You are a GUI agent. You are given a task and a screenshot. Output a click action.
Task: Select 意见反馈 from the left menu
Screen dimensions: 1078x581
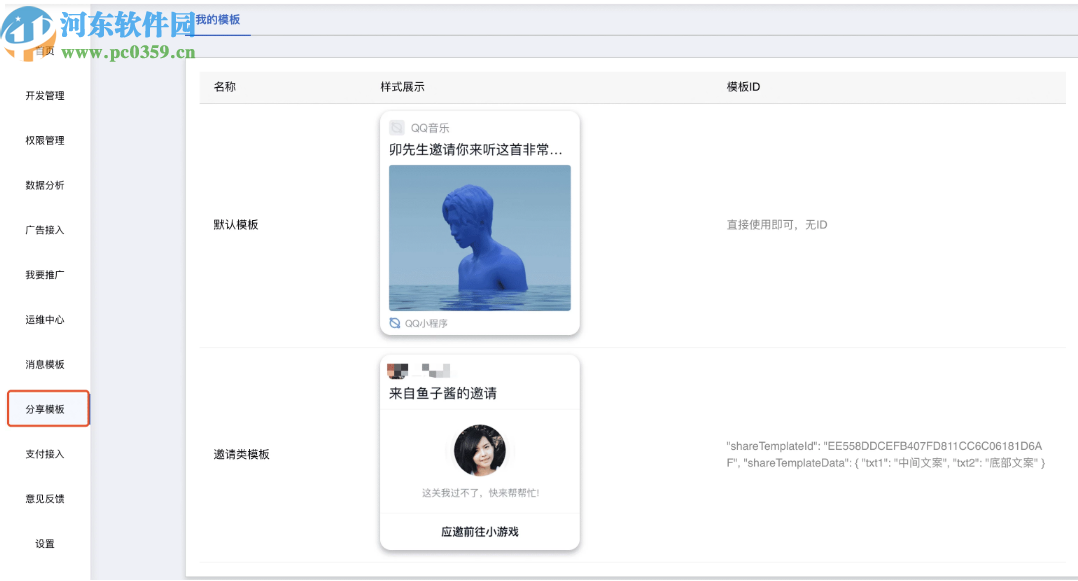48,498
